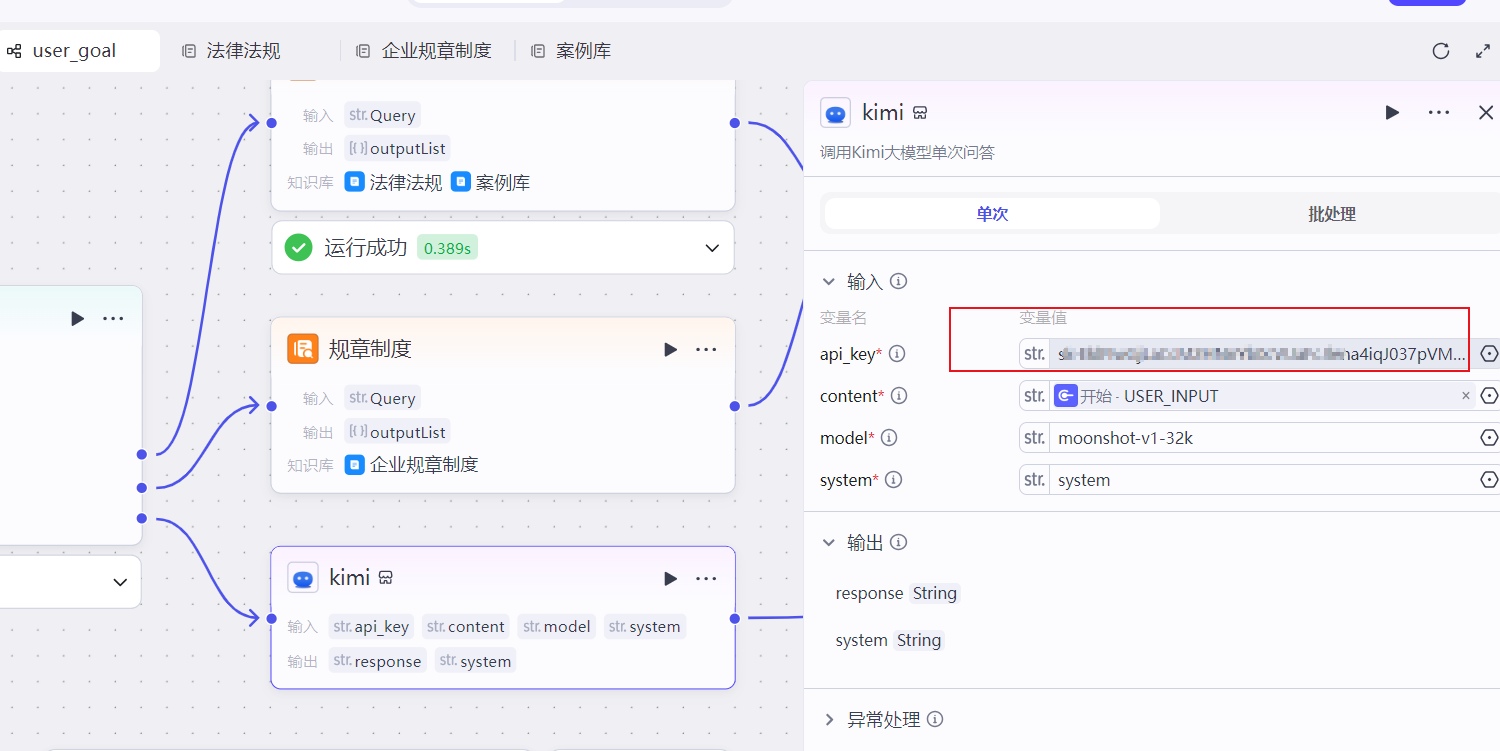Click the store badge icon beside kimi panel title

pyautogui.click(x=920, y=113)
